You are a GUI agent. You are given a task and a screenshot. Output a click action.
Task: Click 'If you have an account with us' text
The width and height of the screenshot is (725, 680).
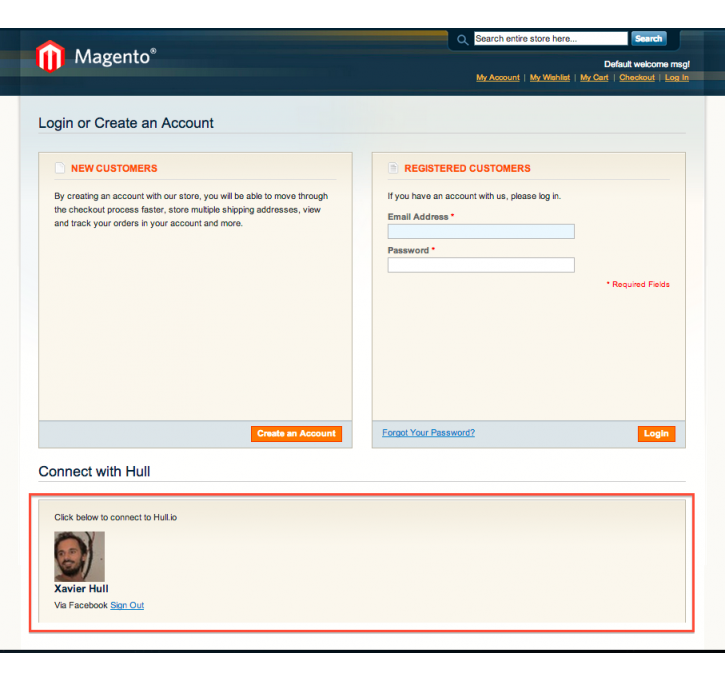point(474,196)
